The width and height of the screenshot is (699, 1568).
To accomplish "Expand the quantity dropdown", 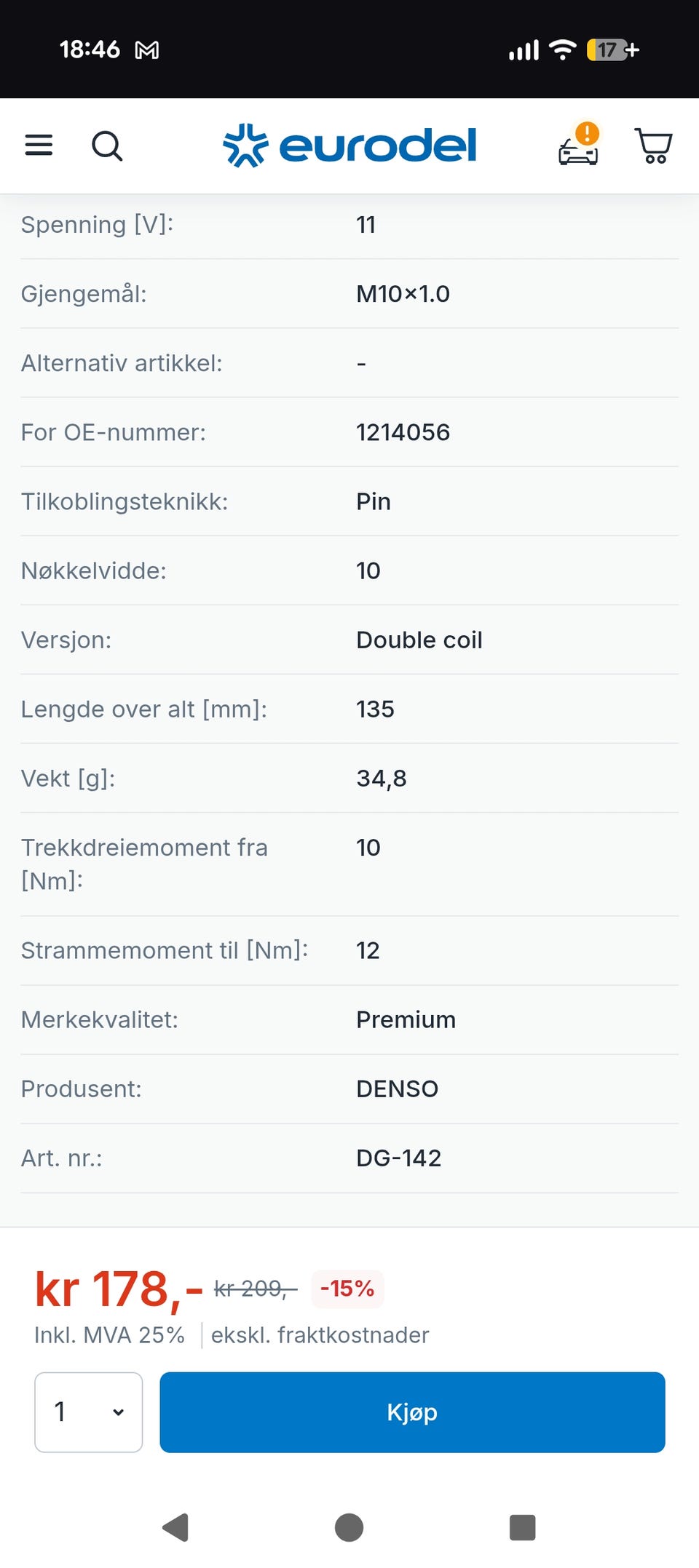I will (89, 1412).
